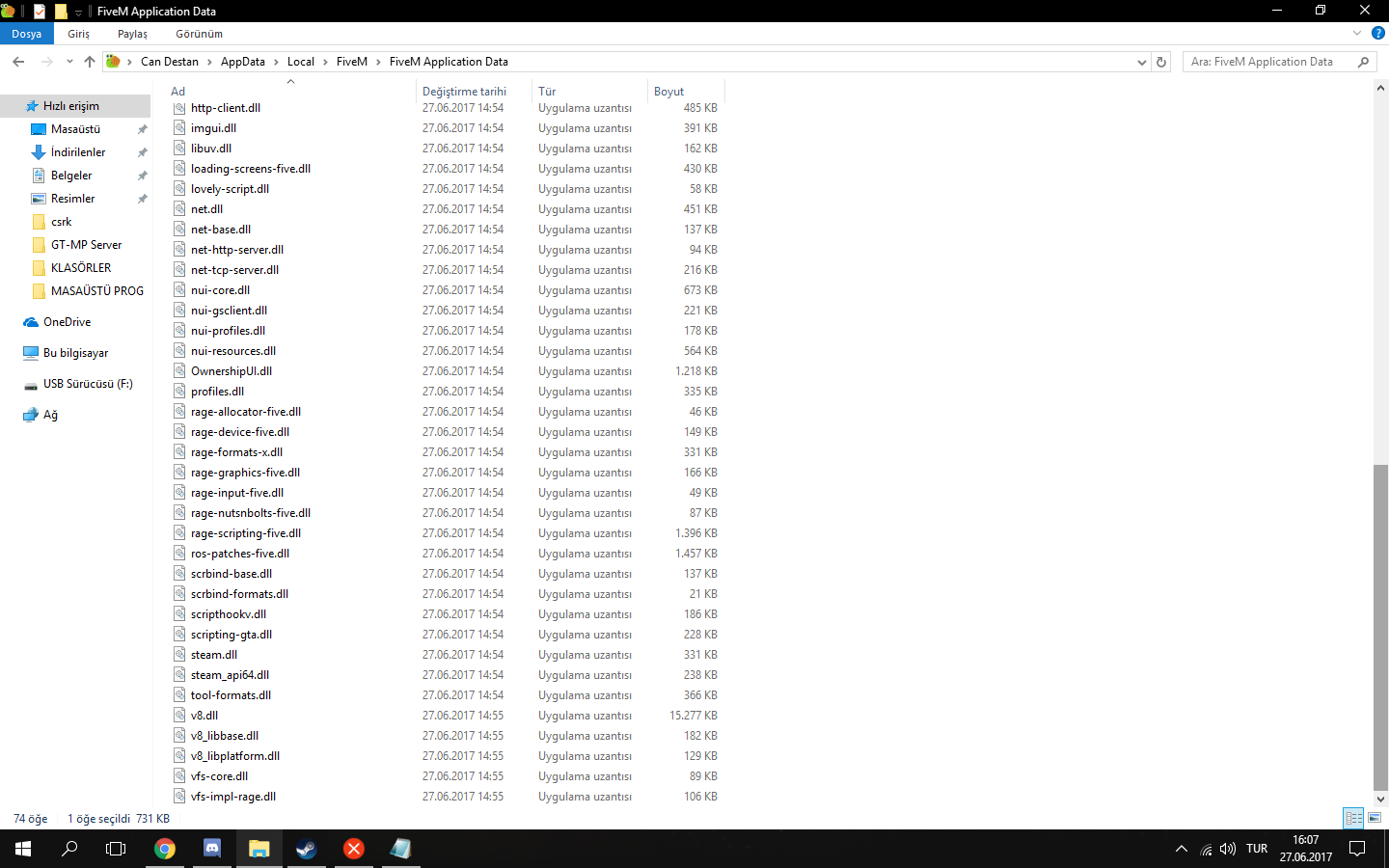
Task: Switch to the Paylaş ribbon tab
Action: pos(132,34)
